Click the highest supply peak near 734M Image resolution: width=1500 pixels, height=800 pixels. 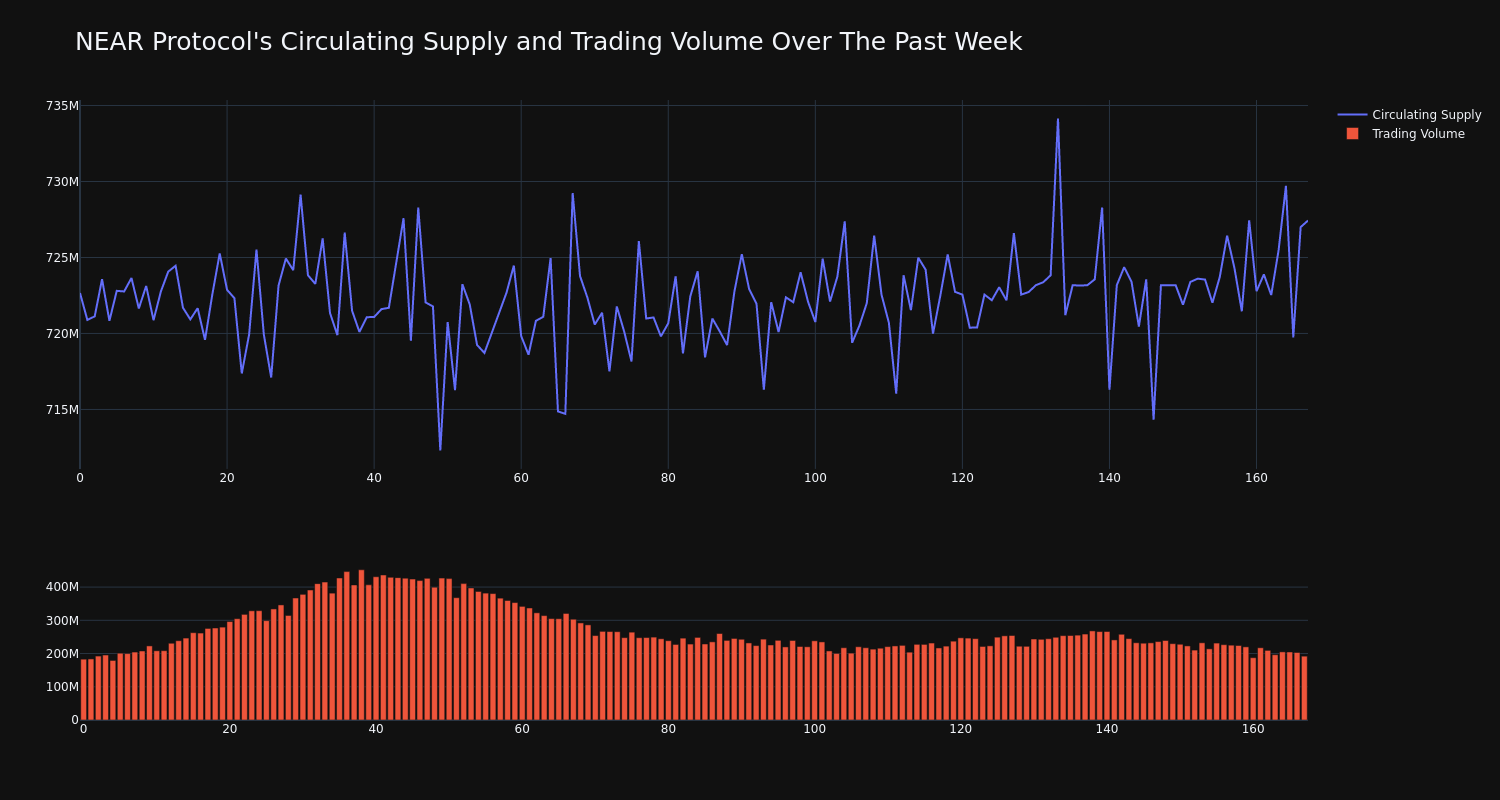pos(1058,119)
